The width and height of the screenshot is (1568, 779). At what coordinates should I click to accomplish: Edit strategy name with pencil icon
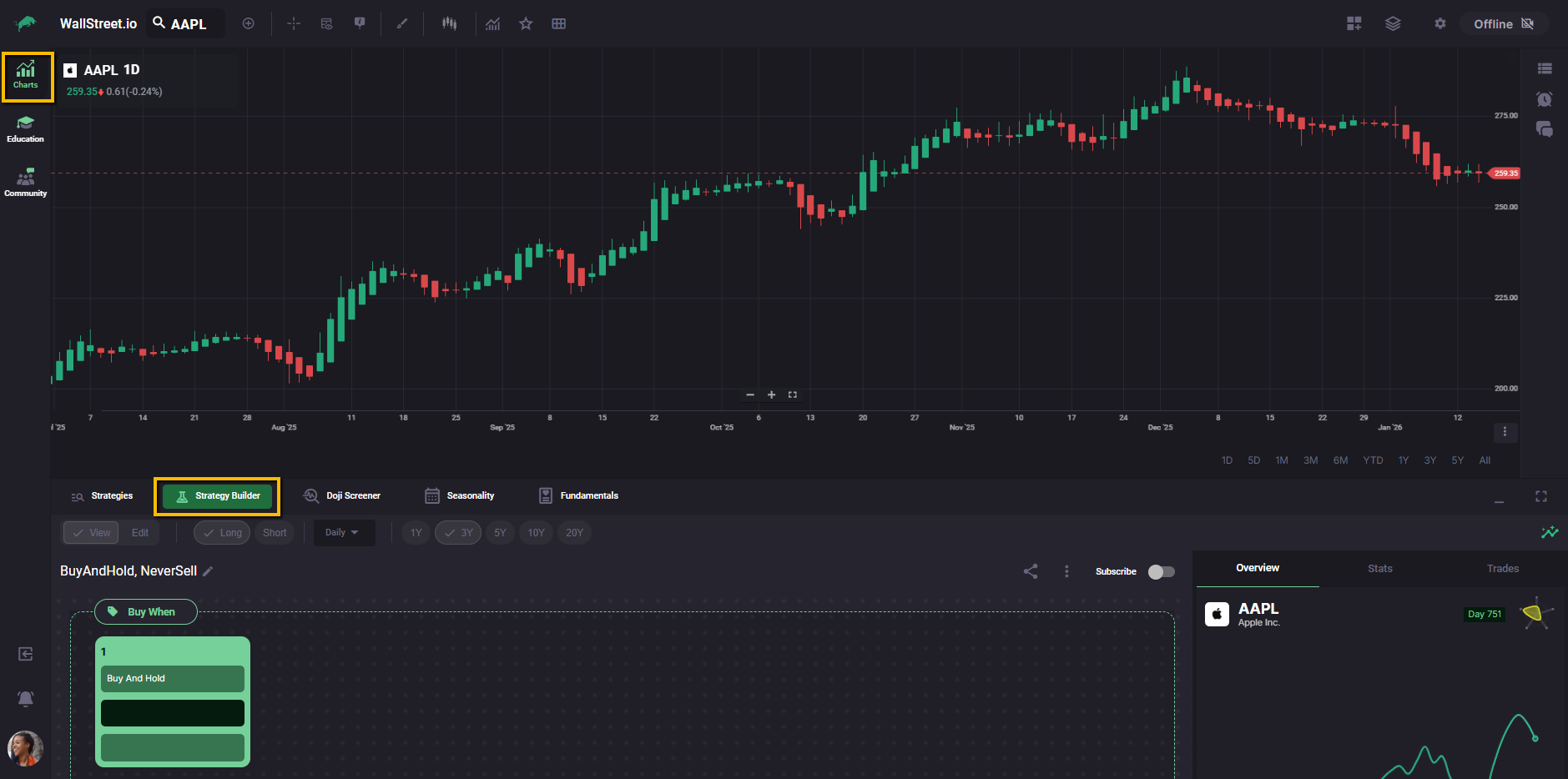[x=209, y=571]
